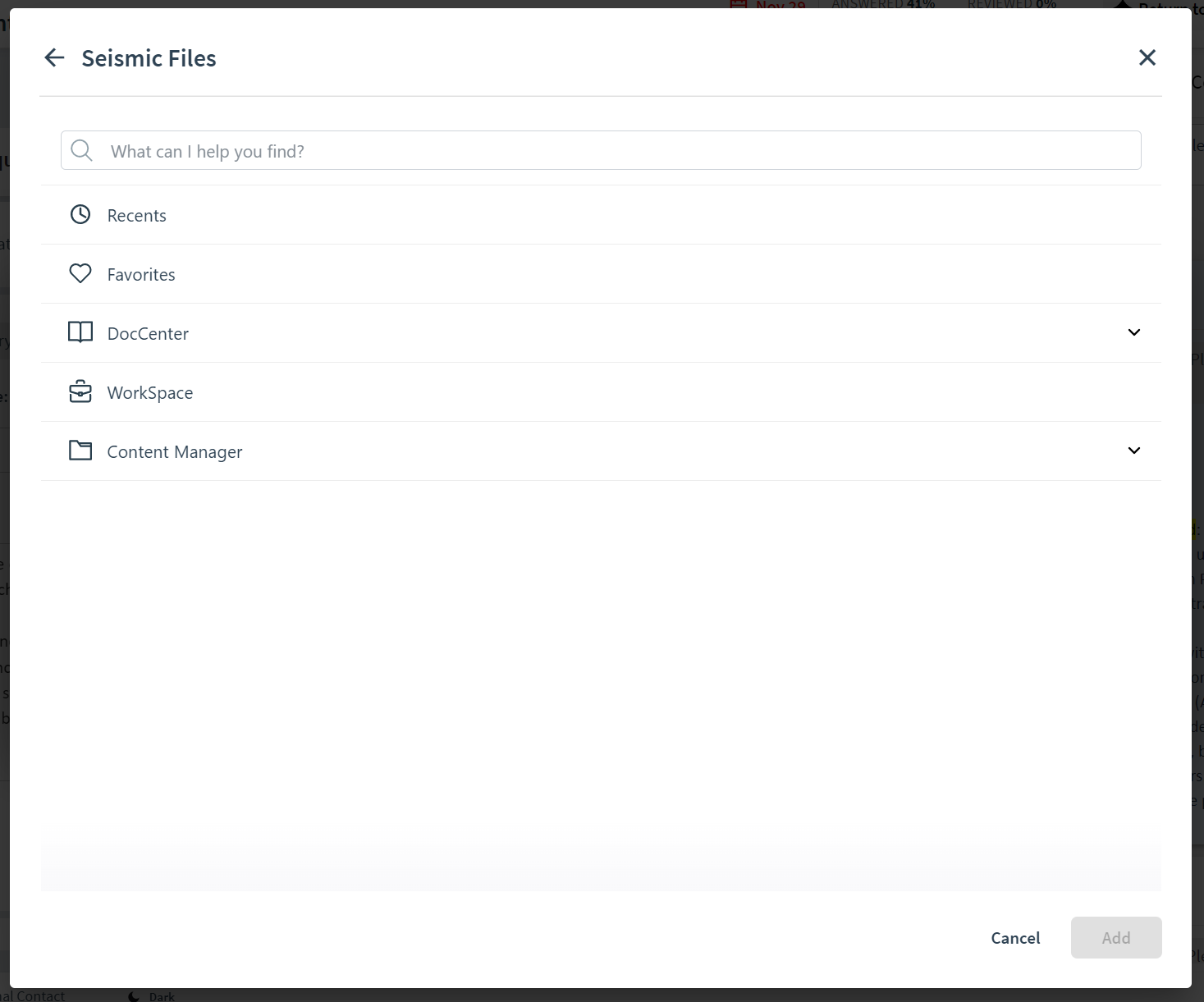Click the Recents clock icon
Image resolution: width=1204 pixels, height=1002 pixels.
(80, 215)
